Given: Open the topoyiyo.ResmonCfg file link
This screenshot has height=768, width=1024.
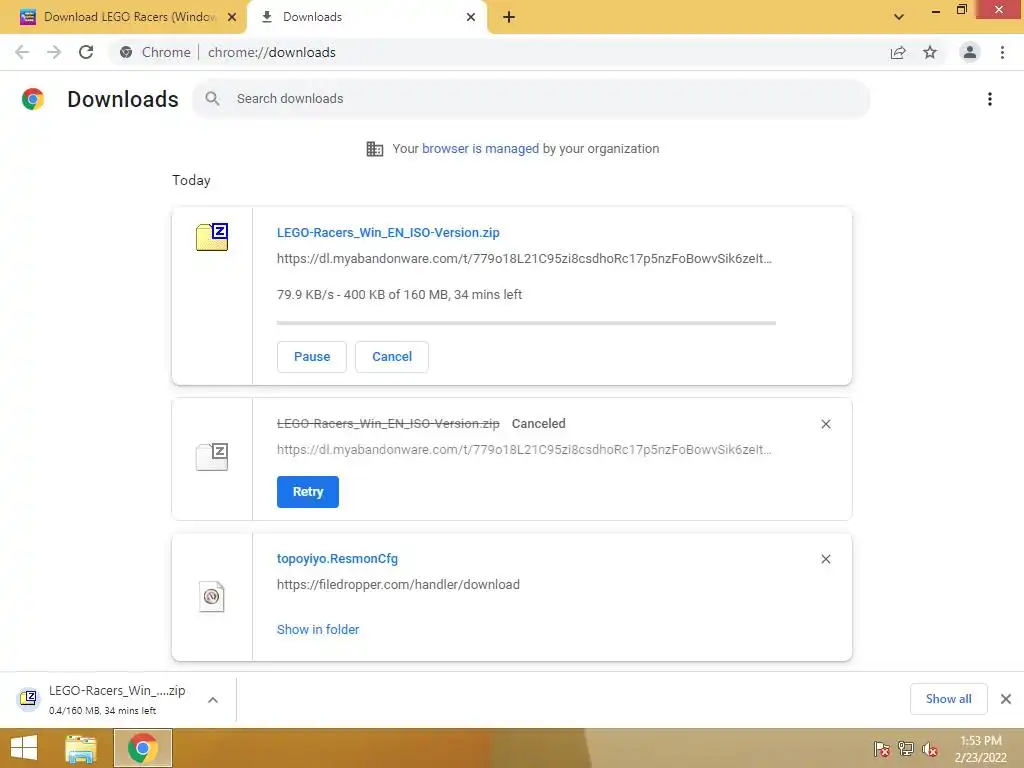Looking at the screenshot, I should [x=337, y=558].
